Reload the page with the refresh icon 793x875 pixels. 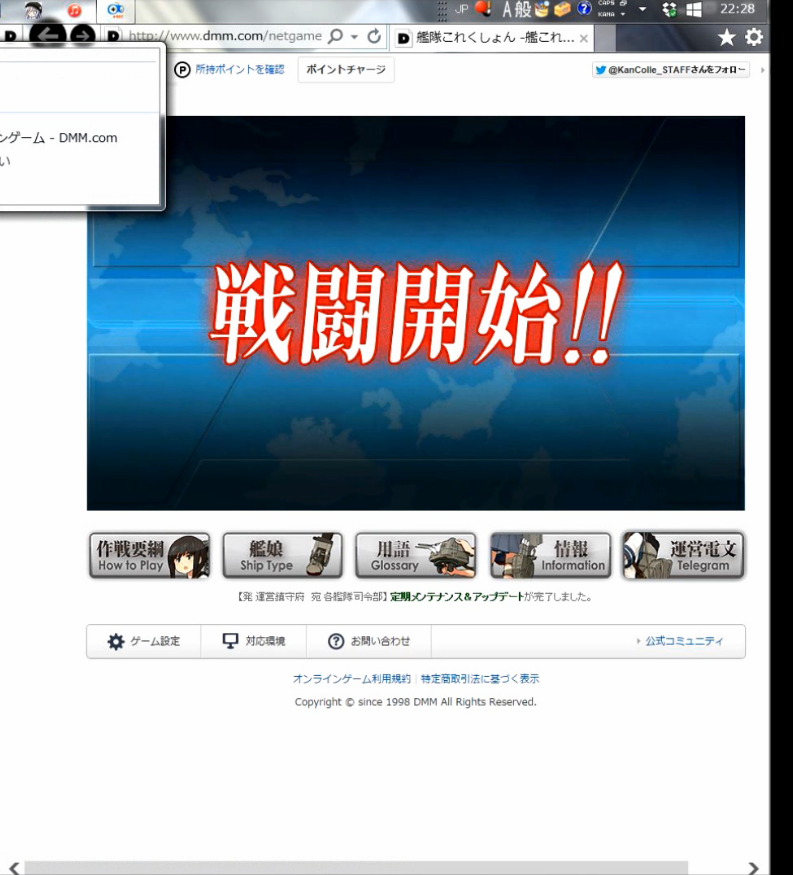(374, 36)
